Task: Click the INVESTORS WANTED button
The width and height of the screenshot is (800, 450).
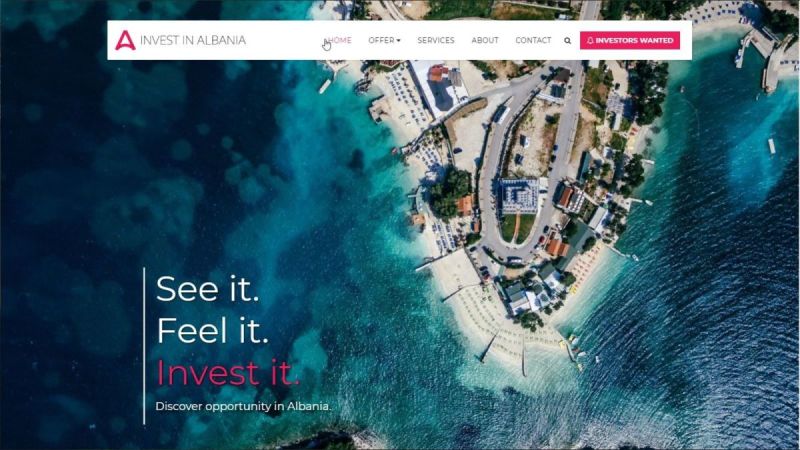Action: click(630, 40)
